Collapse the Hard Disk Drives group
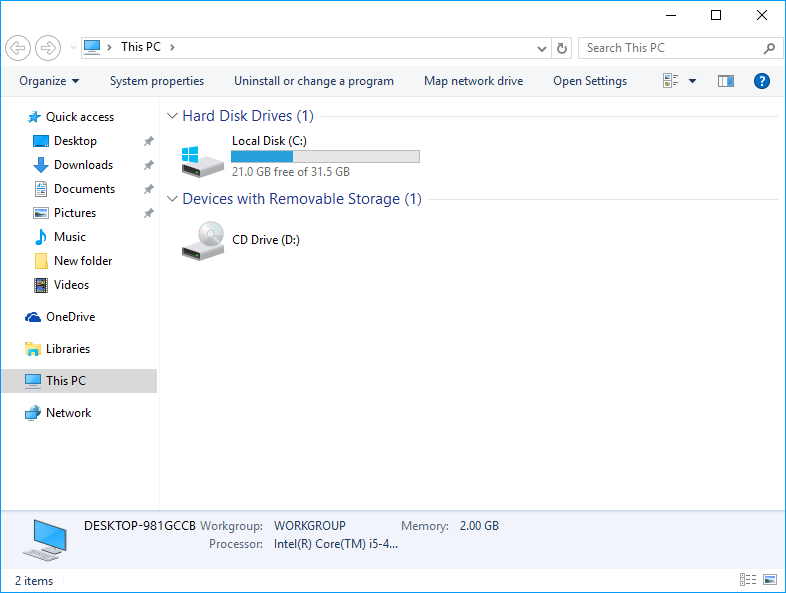Image resolution: width=786 pixels, height=593 pixels. (172, 116)
